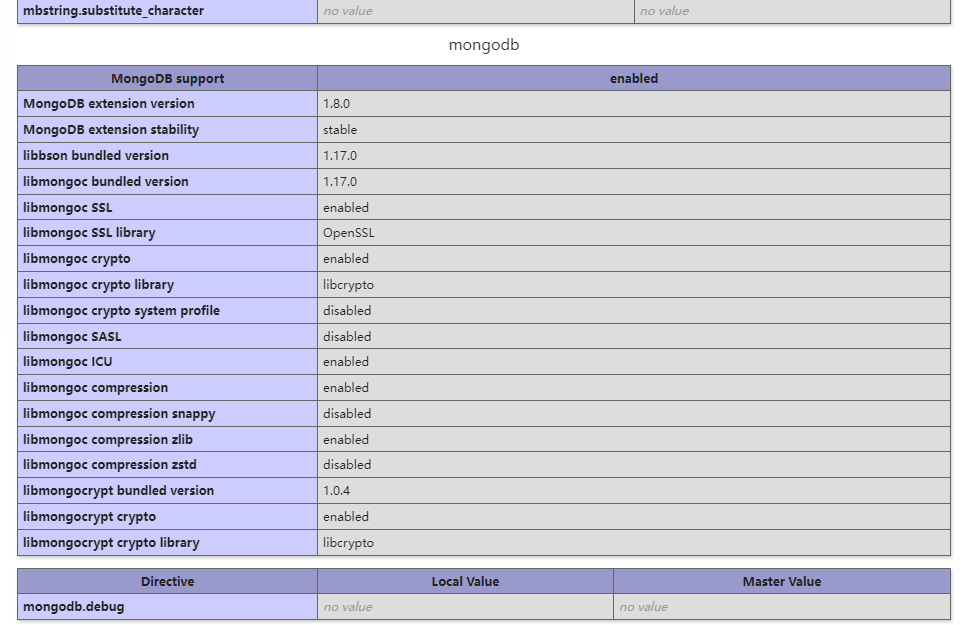
Task: Select "libmongoc compression snappy" label
Action: pos(119,414)
